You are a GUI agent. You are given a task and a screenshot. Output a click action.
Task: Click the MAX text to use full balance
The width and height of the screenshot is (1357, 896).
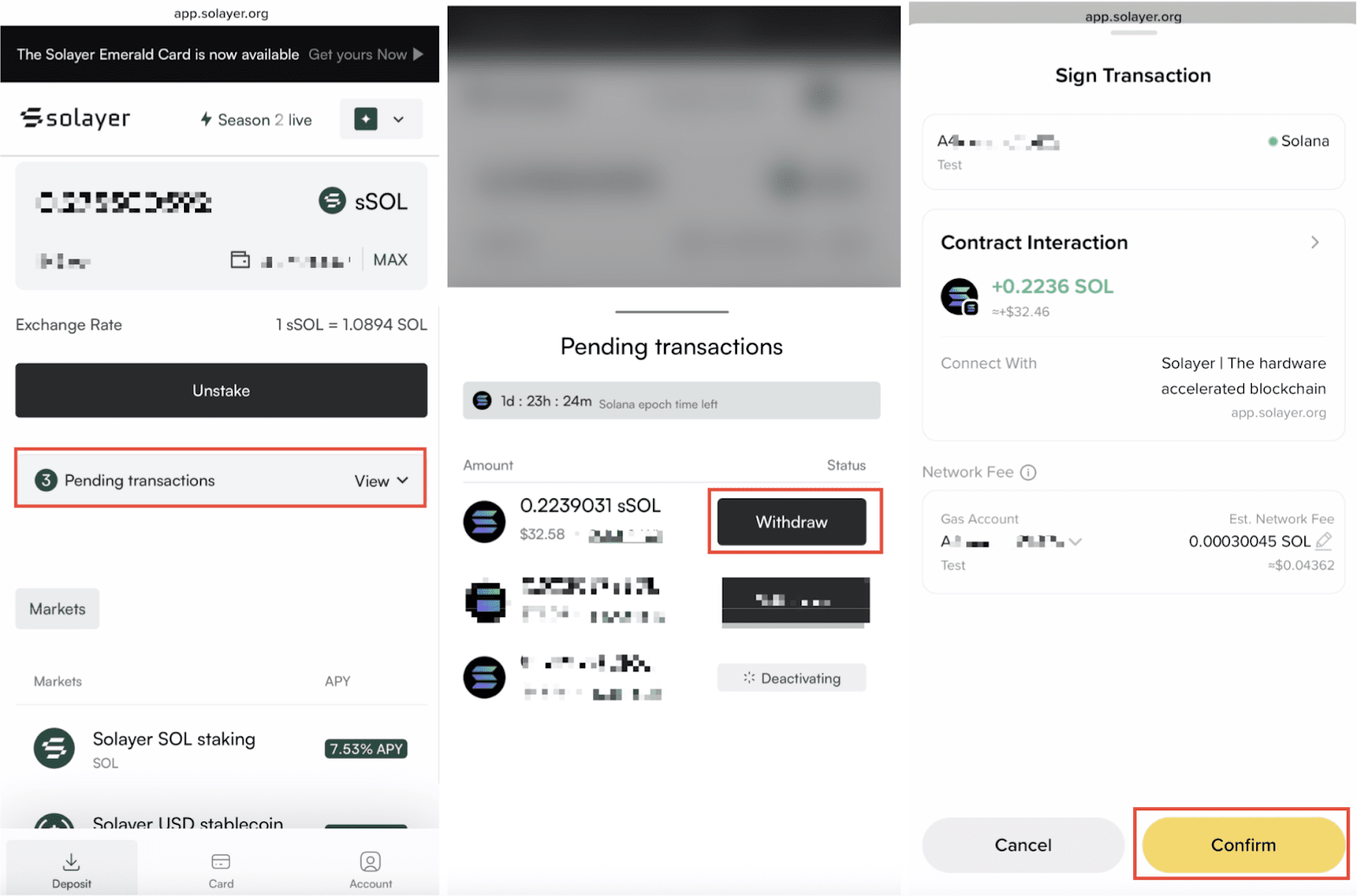(x=390, y=259)
